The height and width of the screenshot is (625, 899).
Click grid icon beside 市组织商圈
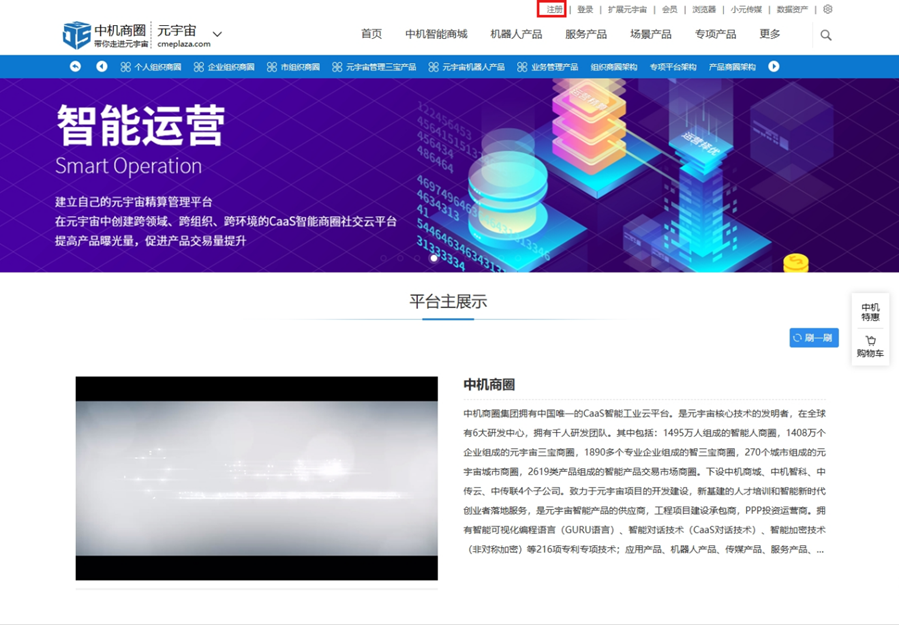(x=272, y=67)
